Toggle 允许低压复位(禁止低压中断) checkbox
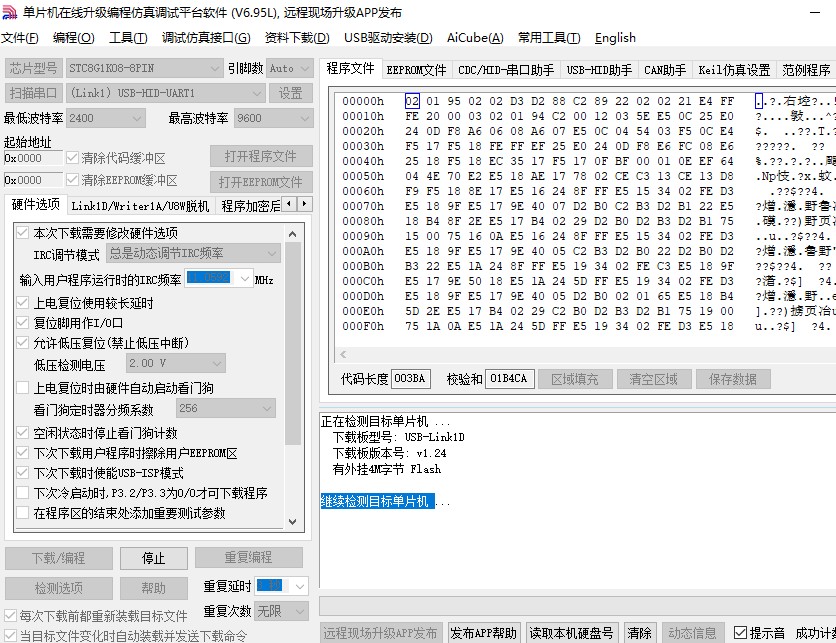Viewport: 836px width, 643px height. pyautogui.click(x=22, y=343)
